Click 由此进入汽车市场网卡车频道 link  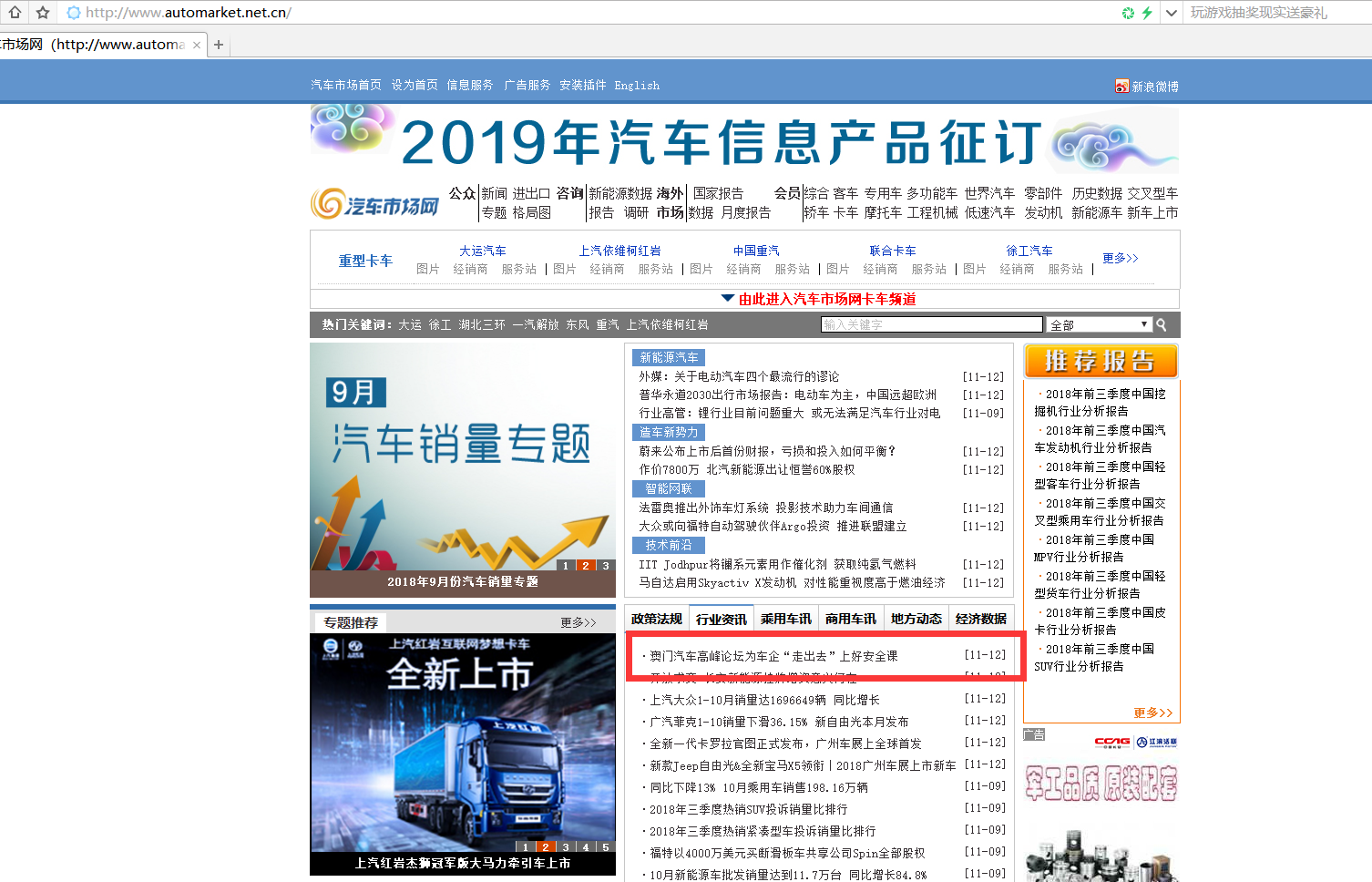[827, 299]
